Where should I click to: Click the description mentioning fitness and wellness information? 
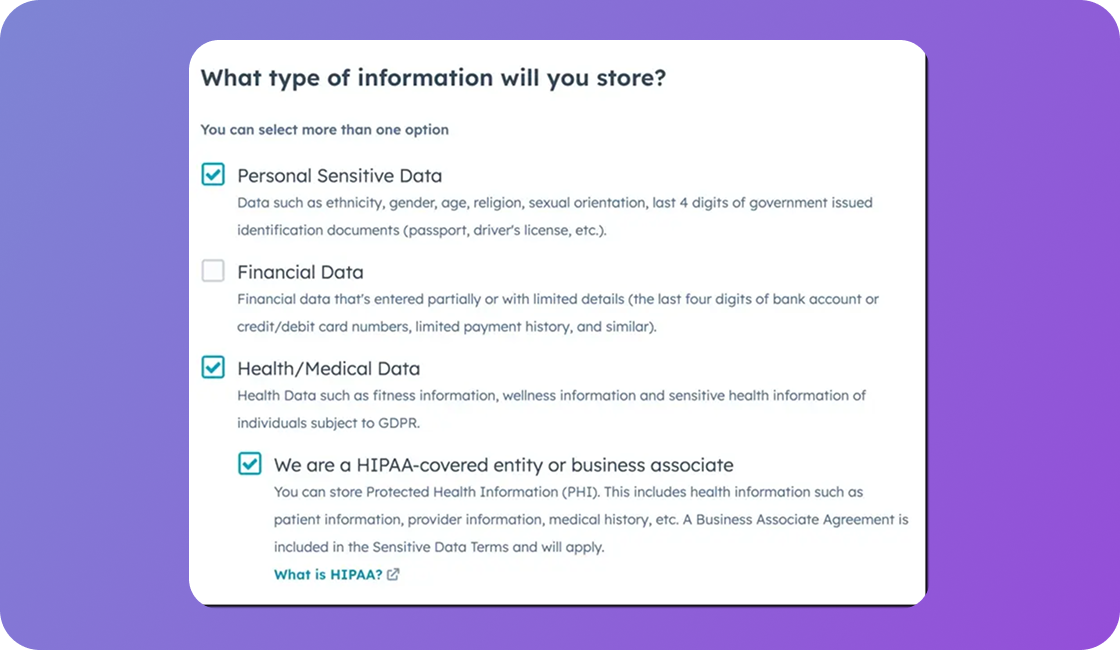[x=551, y=396]
